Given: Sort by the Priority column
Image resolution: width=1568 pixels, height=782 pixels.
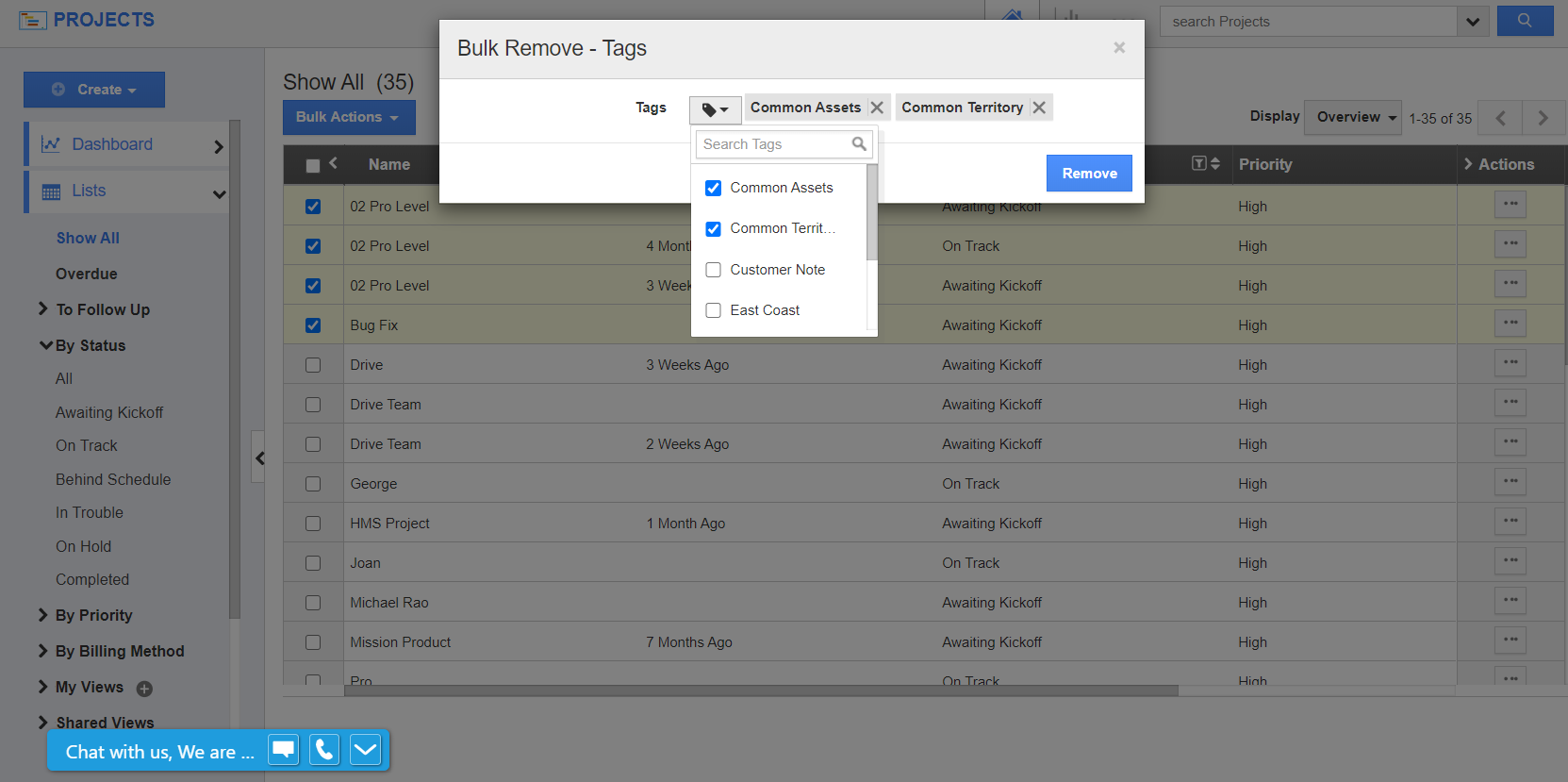Looking at the screenshot, I should click(1265, 164).
